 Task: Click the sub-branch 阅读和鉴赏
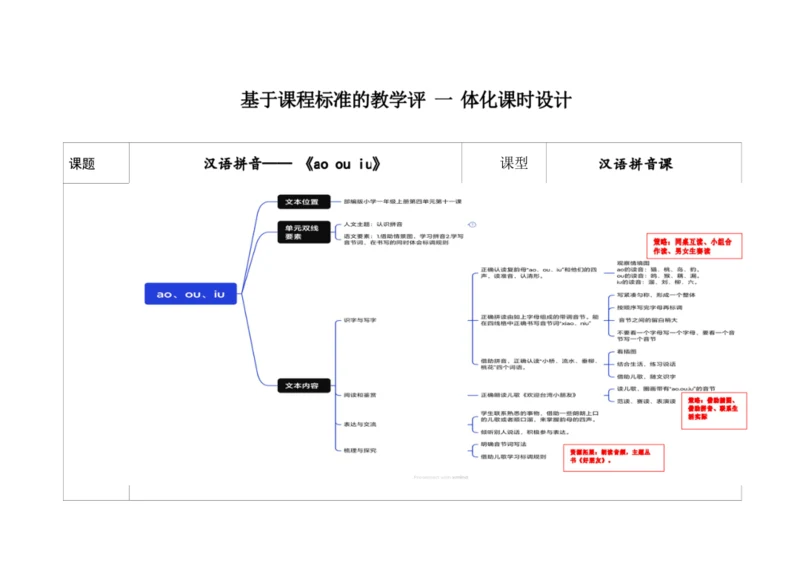[x=360, y=395]
